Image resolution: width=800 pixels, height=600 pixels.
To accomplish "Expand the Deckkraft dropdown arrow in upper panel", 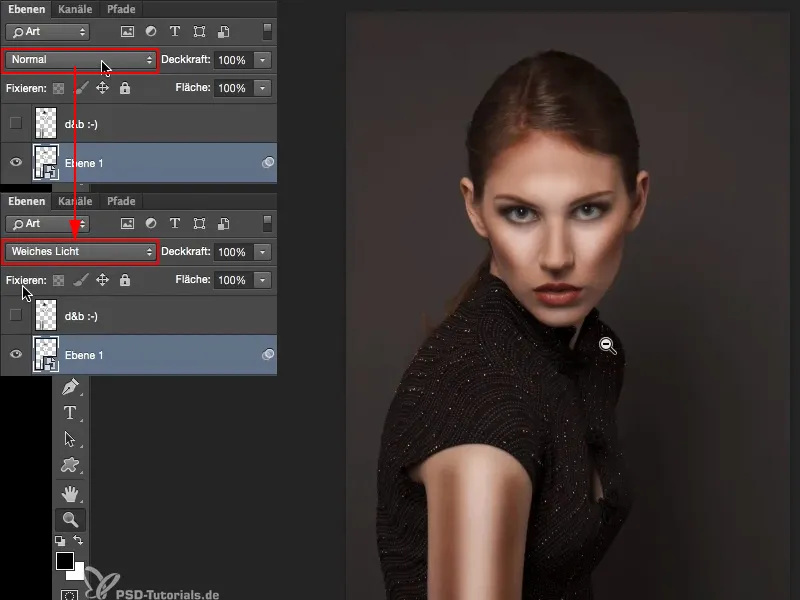I will pyautogui.click(x=263, y=60).
